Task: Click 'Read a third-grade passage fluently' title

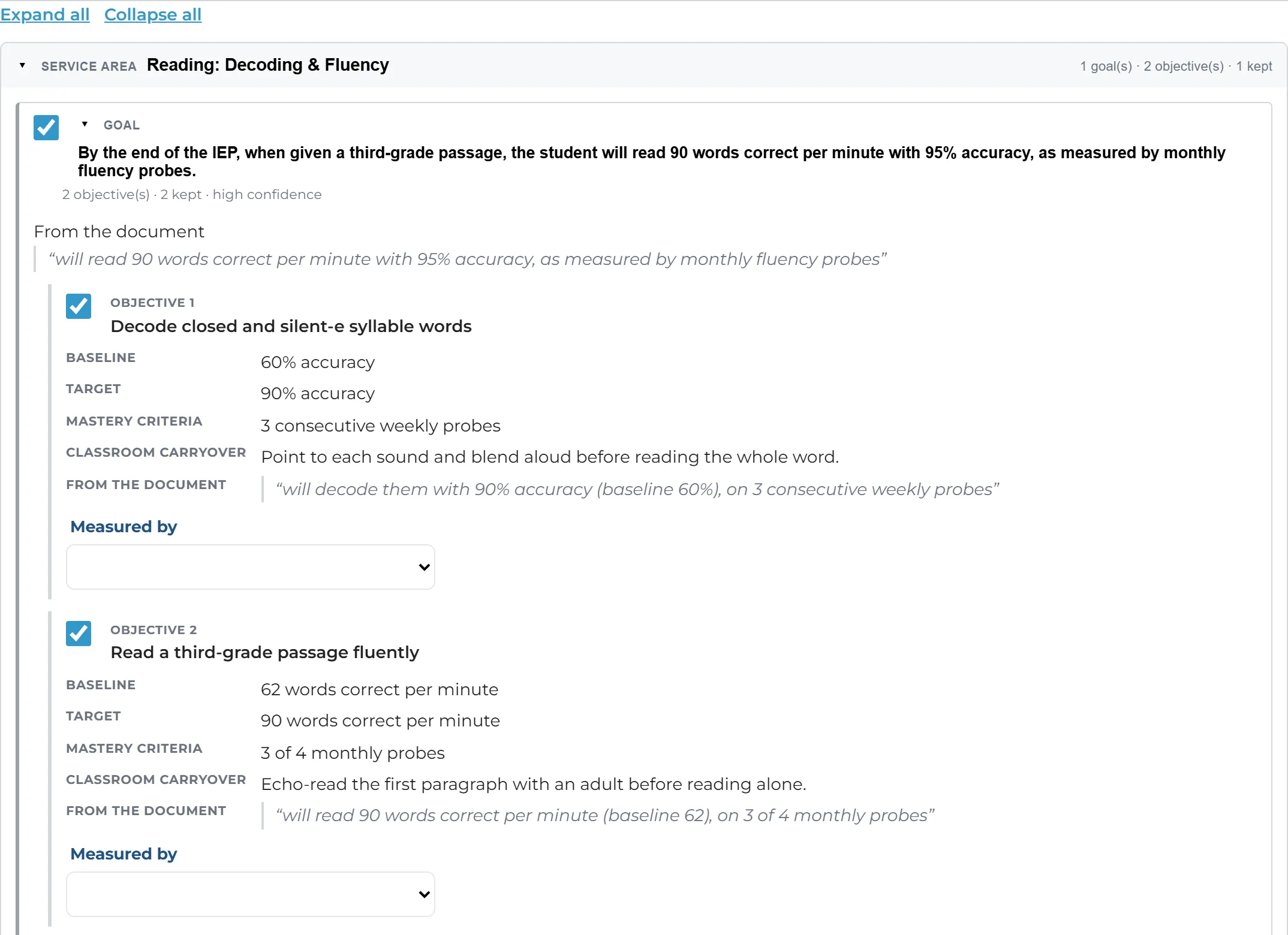Action: tap(265, 653)
